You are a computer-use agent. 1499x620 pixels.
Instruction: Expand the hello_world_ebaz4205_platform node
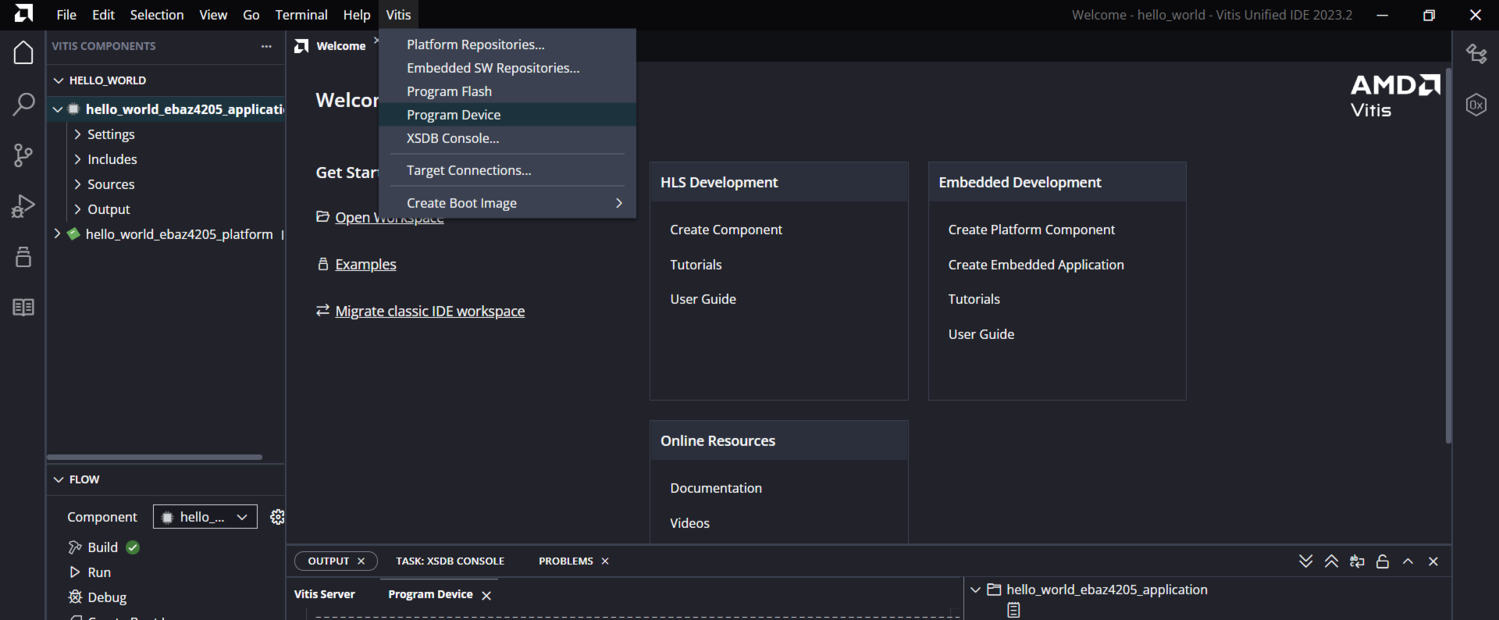57,234
